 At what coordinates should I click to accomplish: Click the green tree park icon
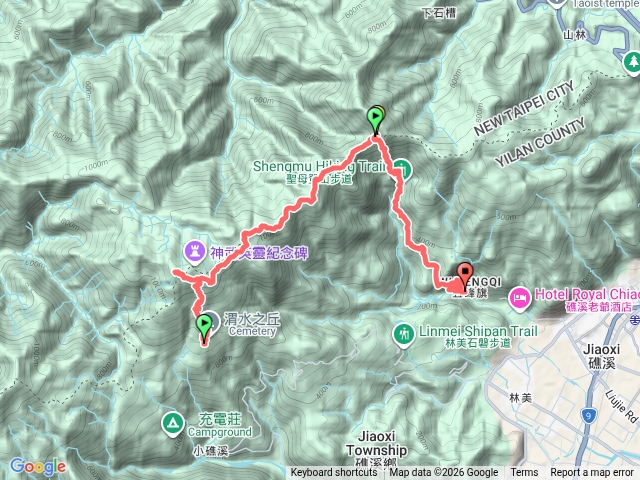pos(633,63)
